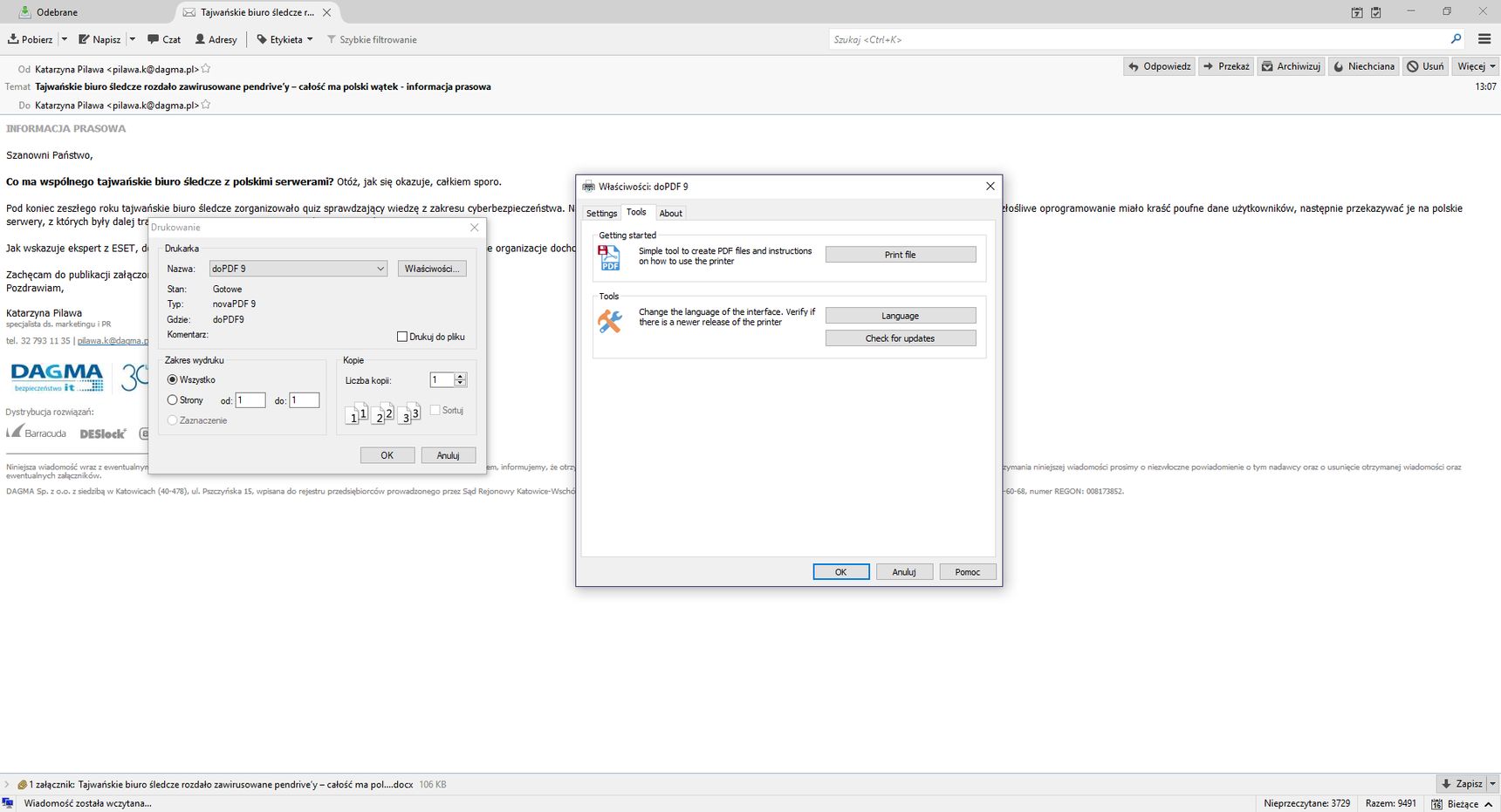The width and height of the screenshot is (1501, 812).
Task: Click the do page field
Action: (x=305, y=400)
